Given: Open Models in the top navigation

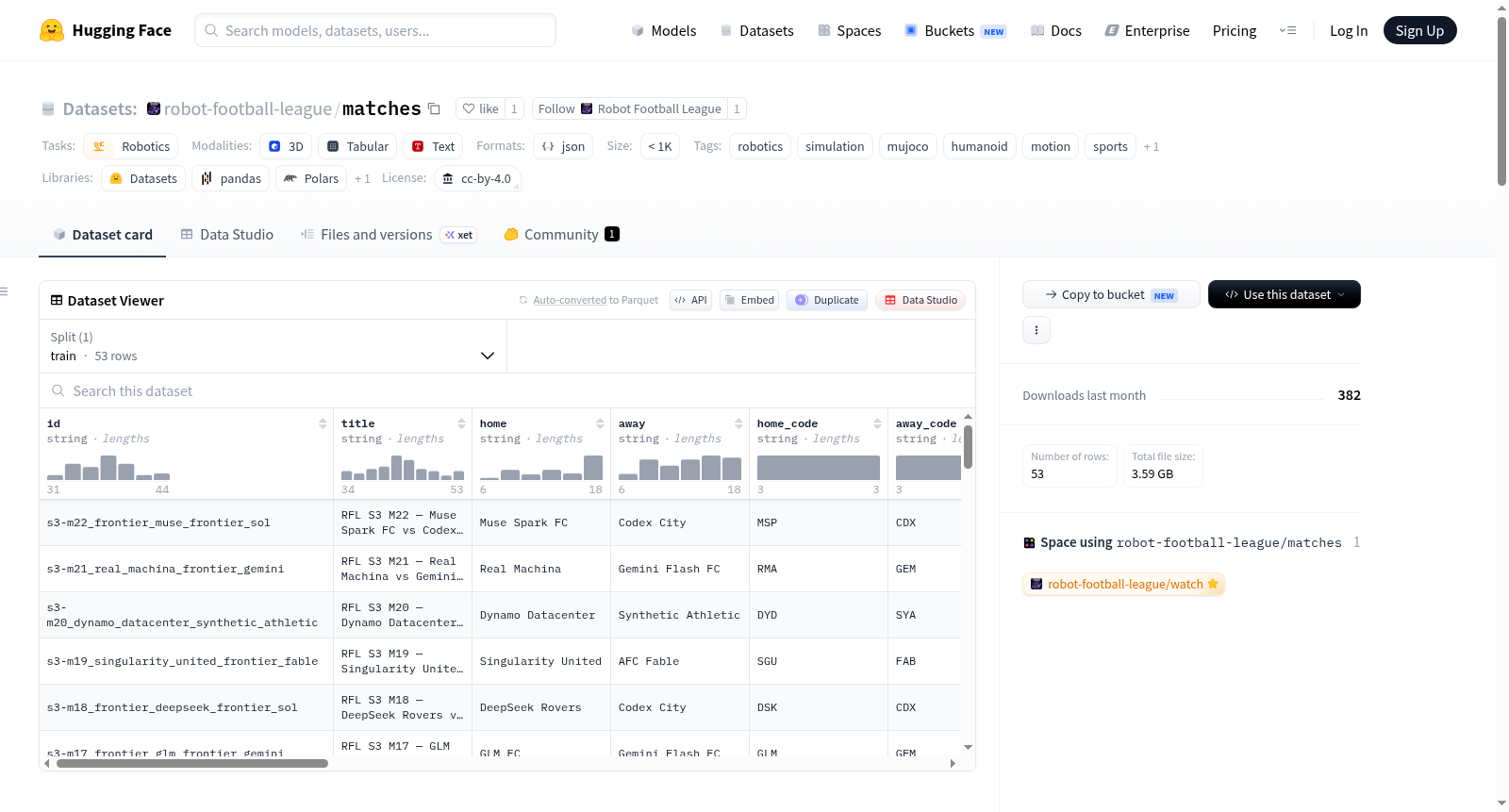Looking at the screenshot, I should (664, 30).
